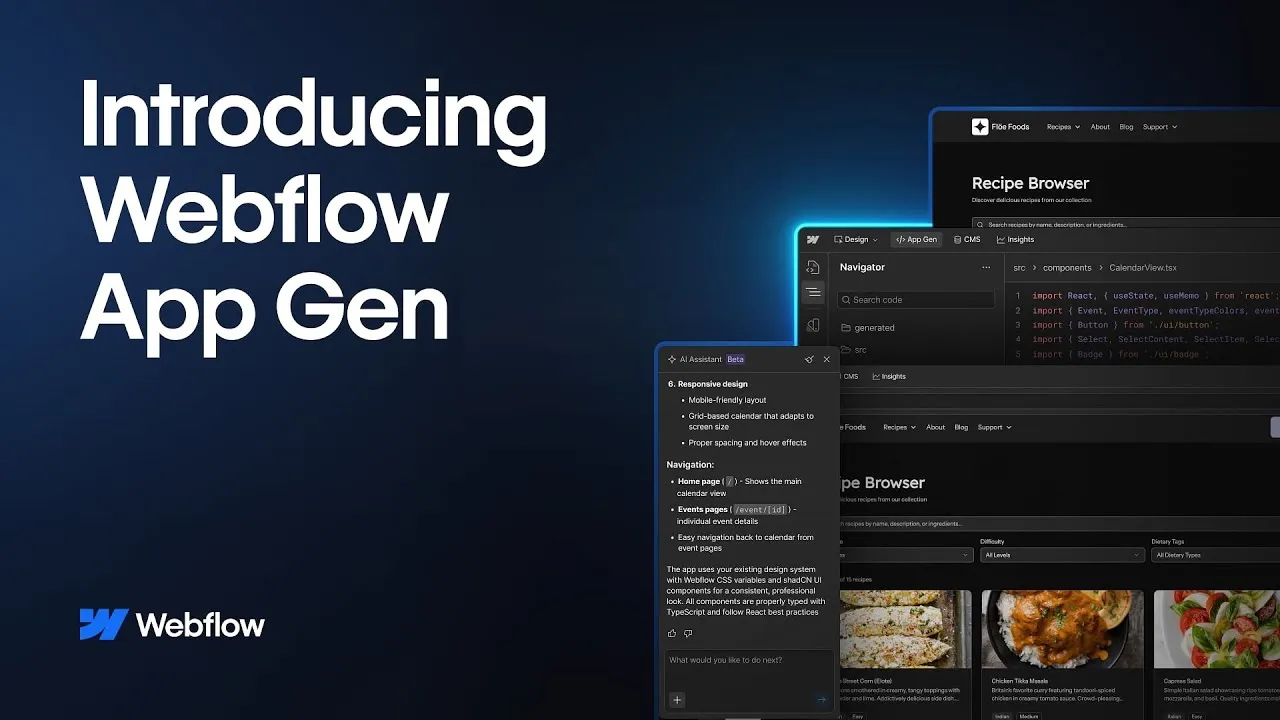
Task: Click the /event/[id] code snippet
Action: [x=760, y=509]
